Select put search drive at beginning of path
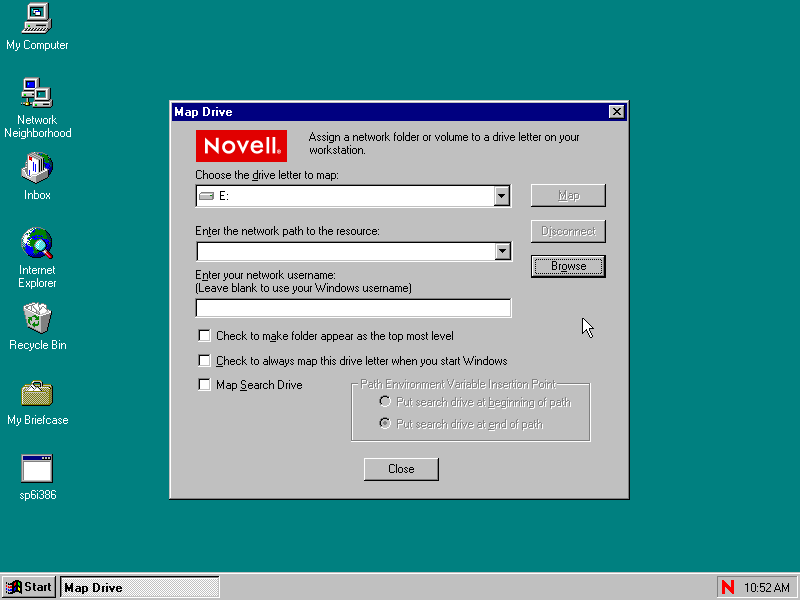This screenshot has height=600, width=800. 385,402
